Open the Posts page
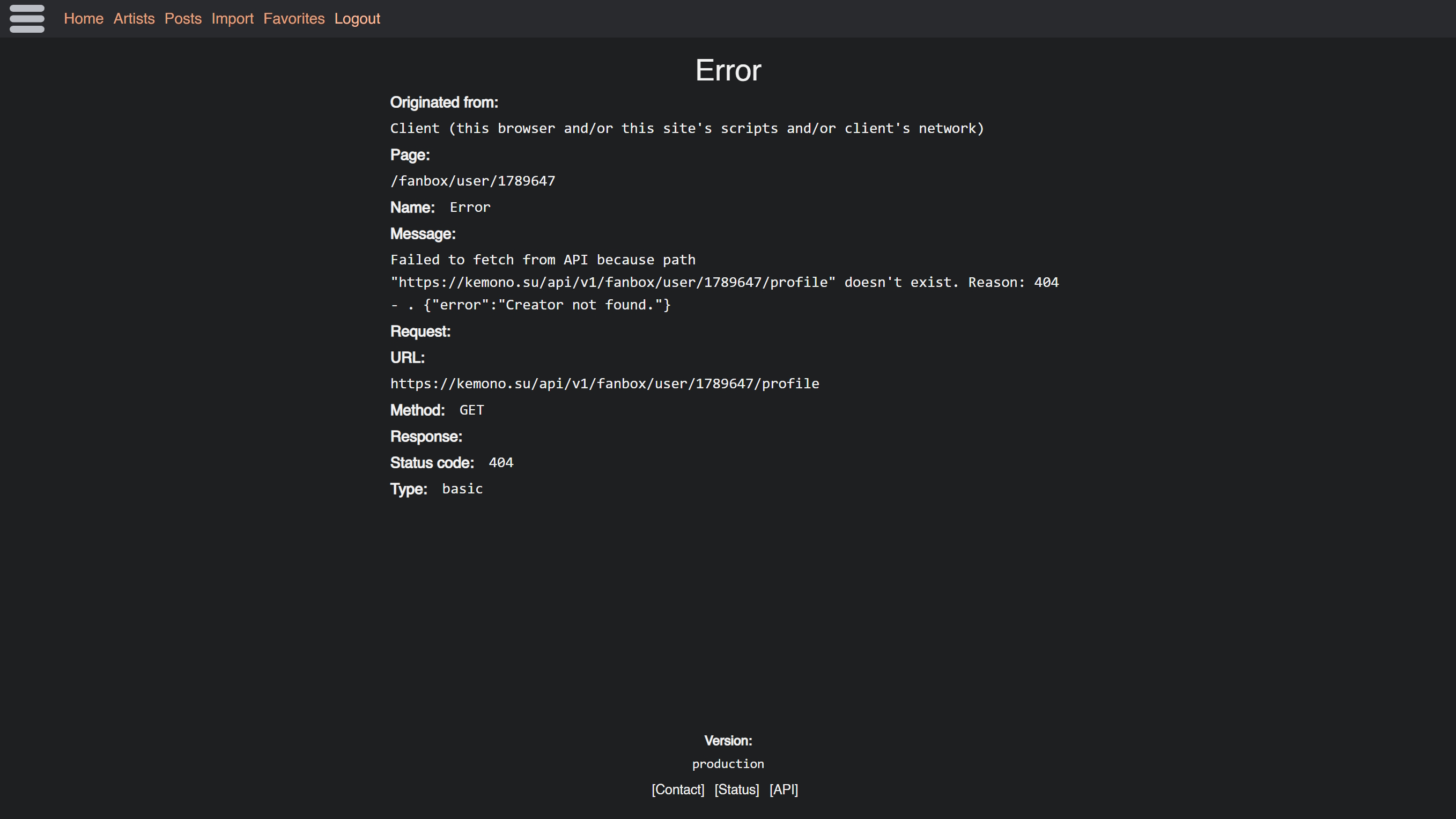The image size is (1456, 819). pos(183,19)
